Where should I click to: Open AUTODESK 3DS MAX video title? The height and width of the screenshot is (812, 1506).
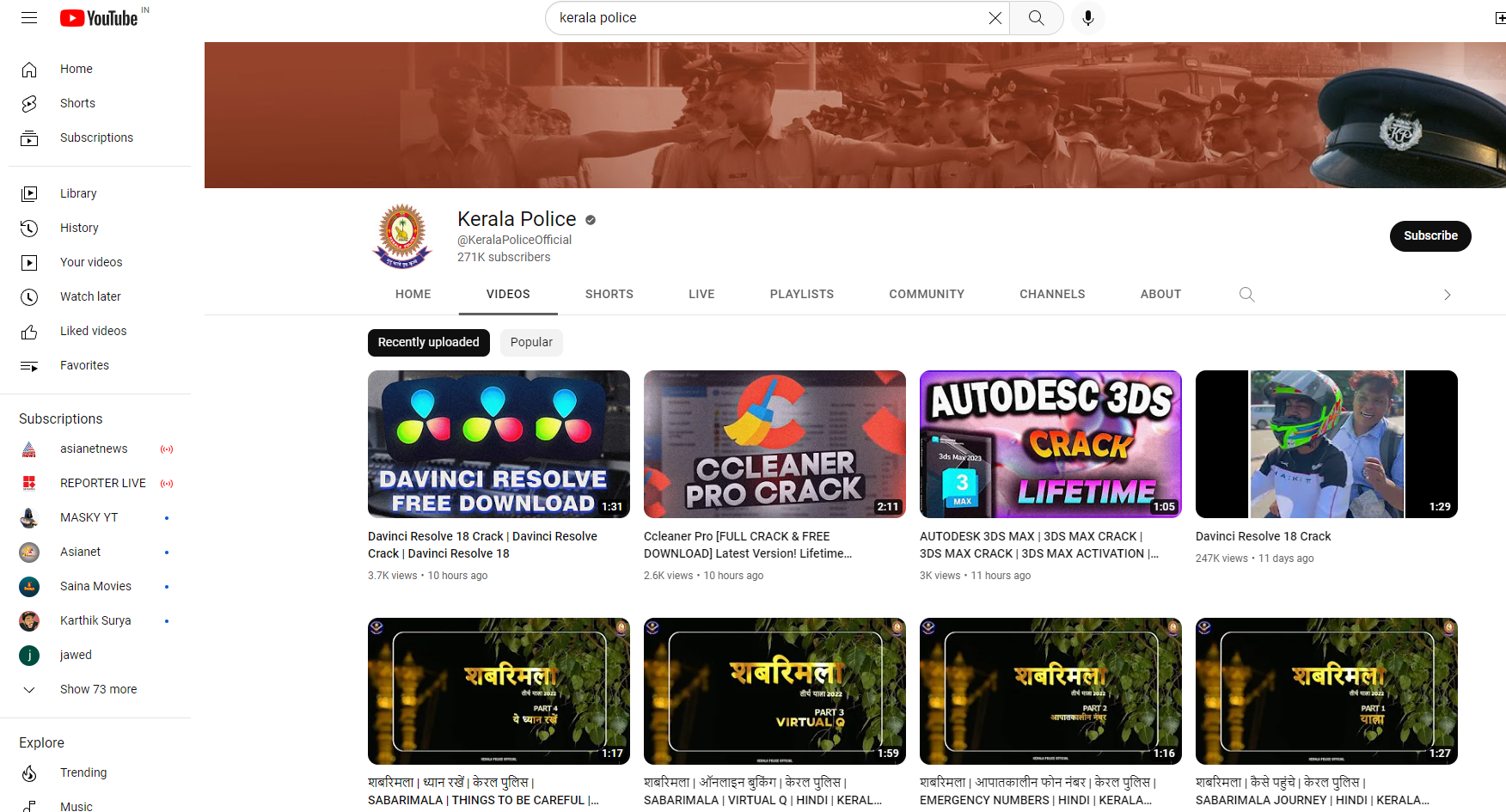1039,545
